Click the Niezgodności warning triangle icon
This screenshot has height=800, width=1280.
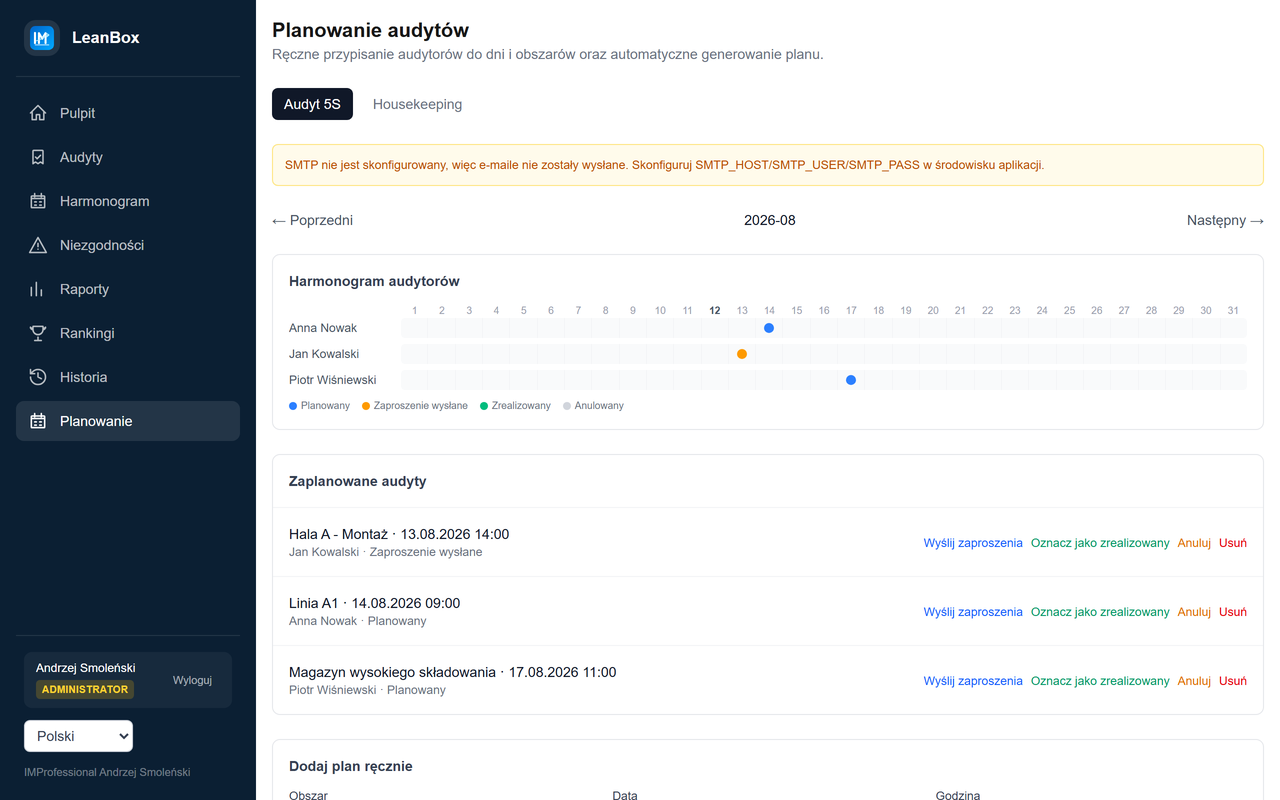[x=38, y=245]
